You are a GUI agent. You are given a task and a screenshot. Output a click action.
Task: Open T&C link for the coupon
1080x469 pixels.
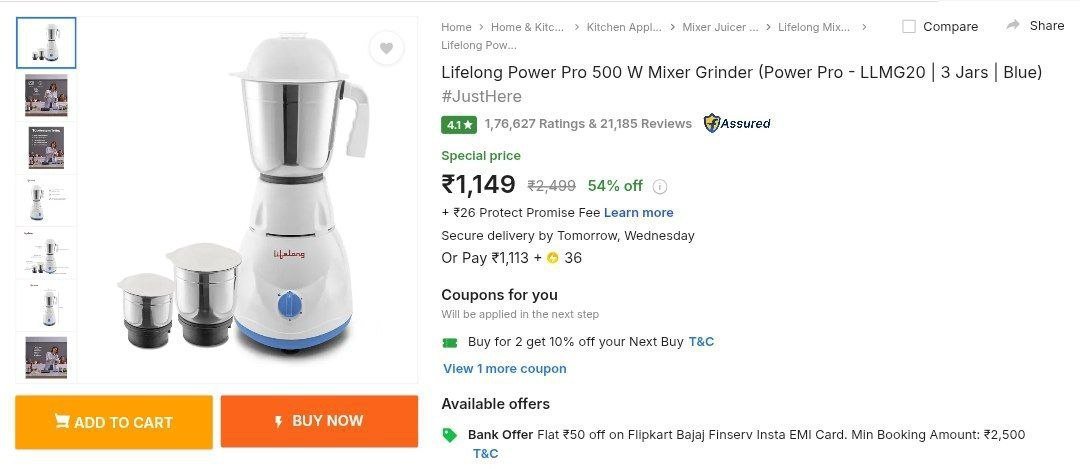701,342
